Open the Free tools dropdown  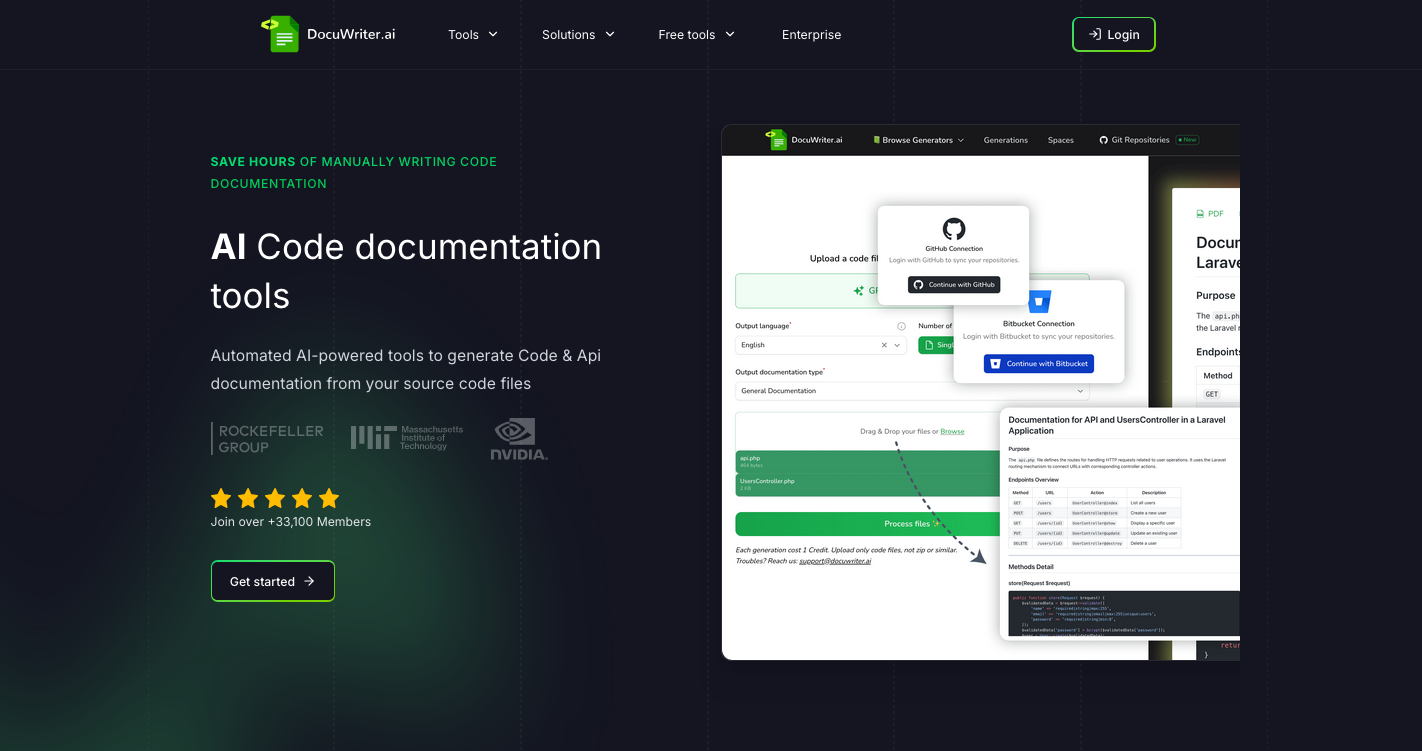[696, 35]
